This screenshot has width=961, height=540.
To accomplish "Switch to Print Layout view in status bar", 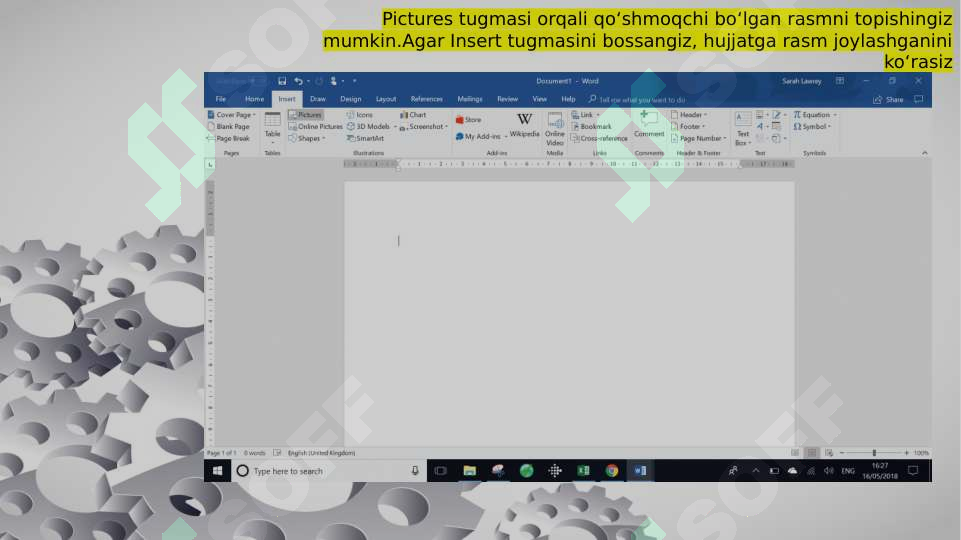I will click(x=811, y=453).
